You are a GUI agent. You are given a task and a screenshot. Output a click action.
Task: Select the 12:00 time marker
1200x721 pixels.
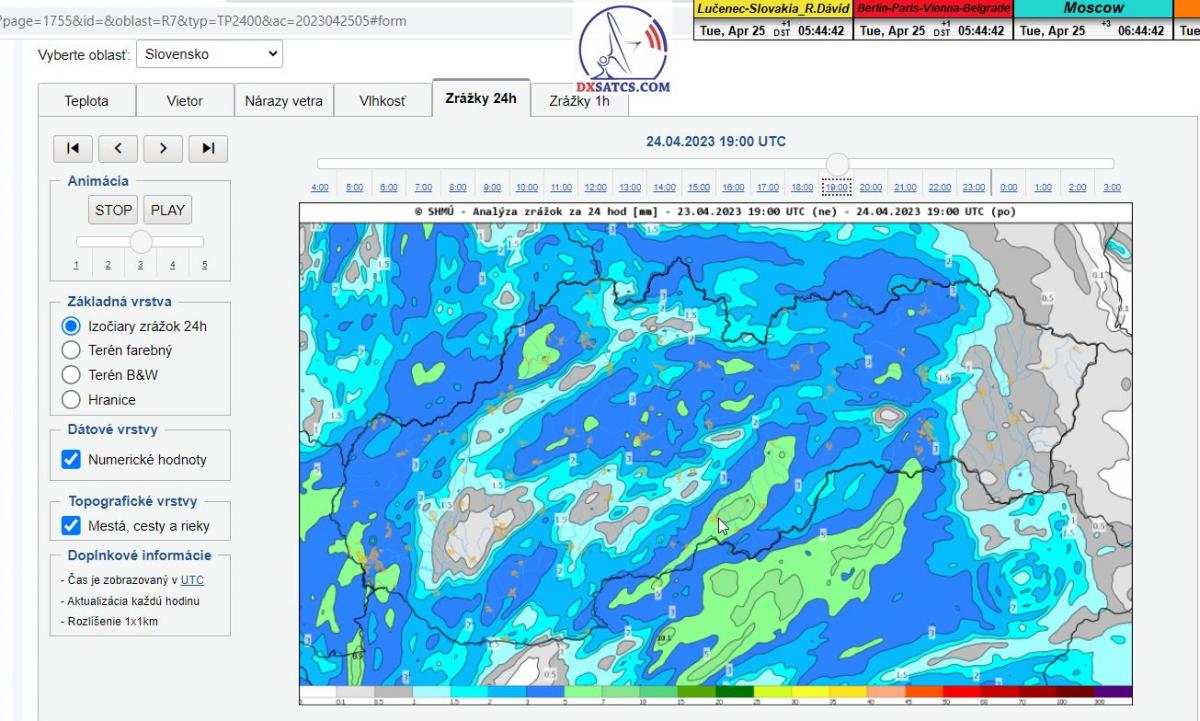[x=595, y=188]
